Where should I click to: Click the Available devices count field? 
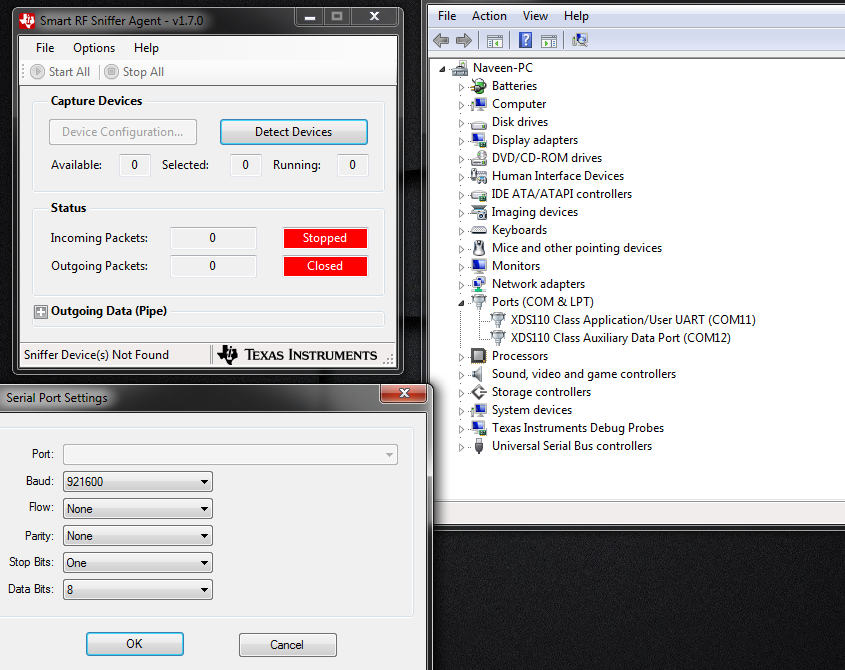tap(134, 165)
